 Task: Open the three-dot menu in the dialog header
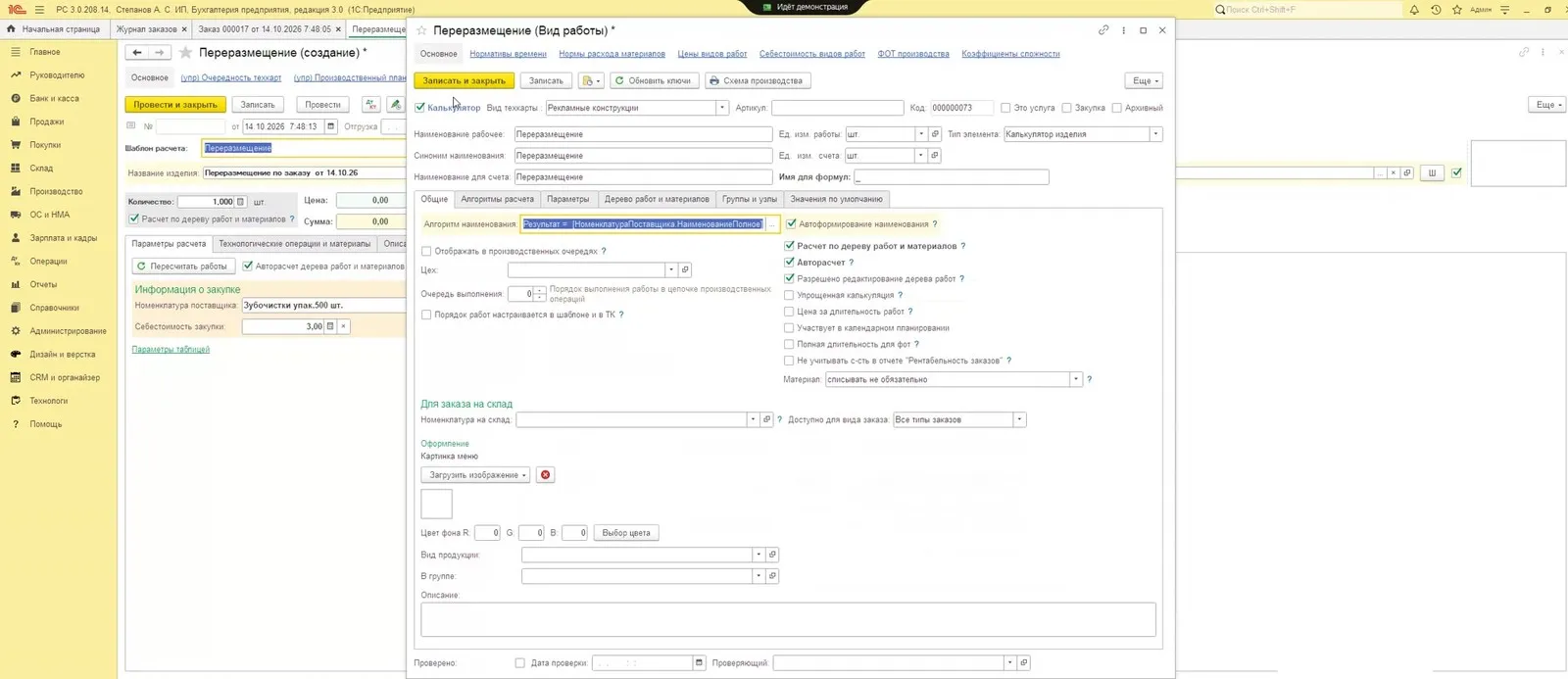click(x=1124, y=30)
